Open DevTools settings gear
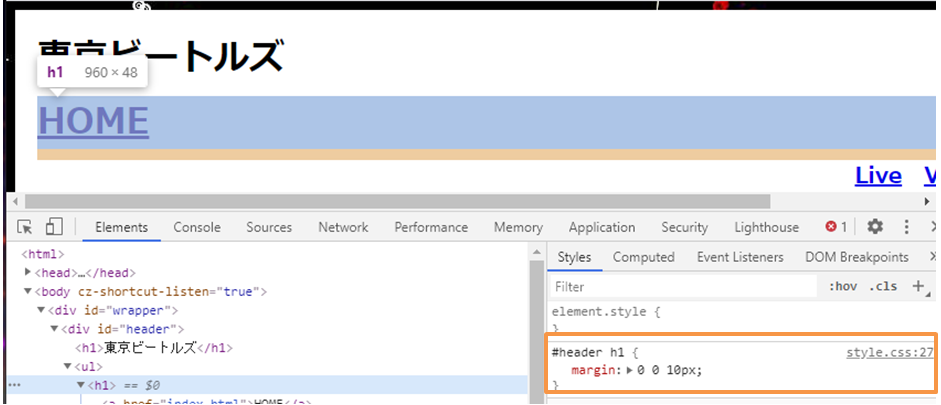This screenshot has height=405, width=941. 875,227
